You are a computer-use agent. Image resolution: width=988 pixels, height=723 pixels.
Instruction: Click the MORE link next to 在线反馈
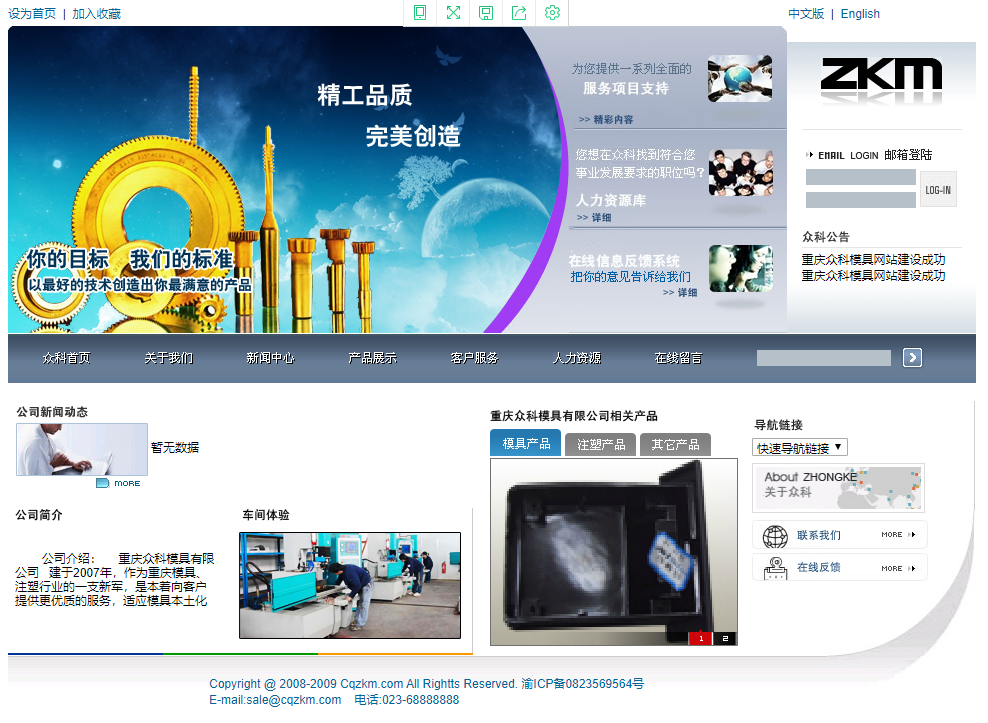click(x=898, y=569)
